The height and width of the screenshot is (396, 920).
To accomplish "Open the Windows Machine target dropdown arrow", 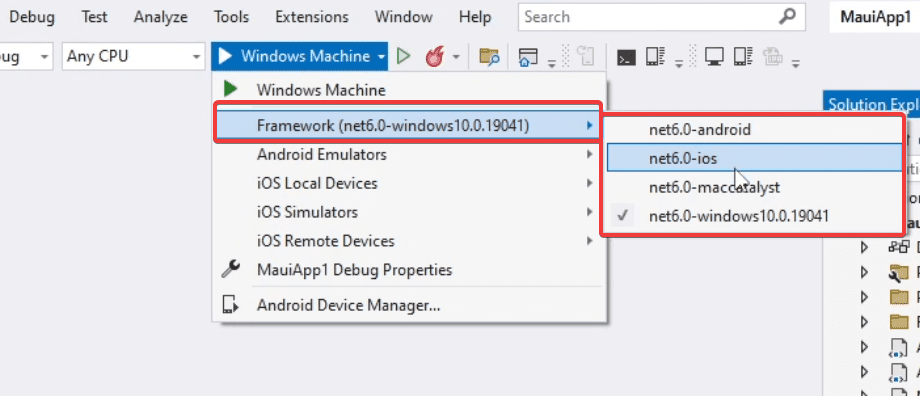I will point(381,57).
